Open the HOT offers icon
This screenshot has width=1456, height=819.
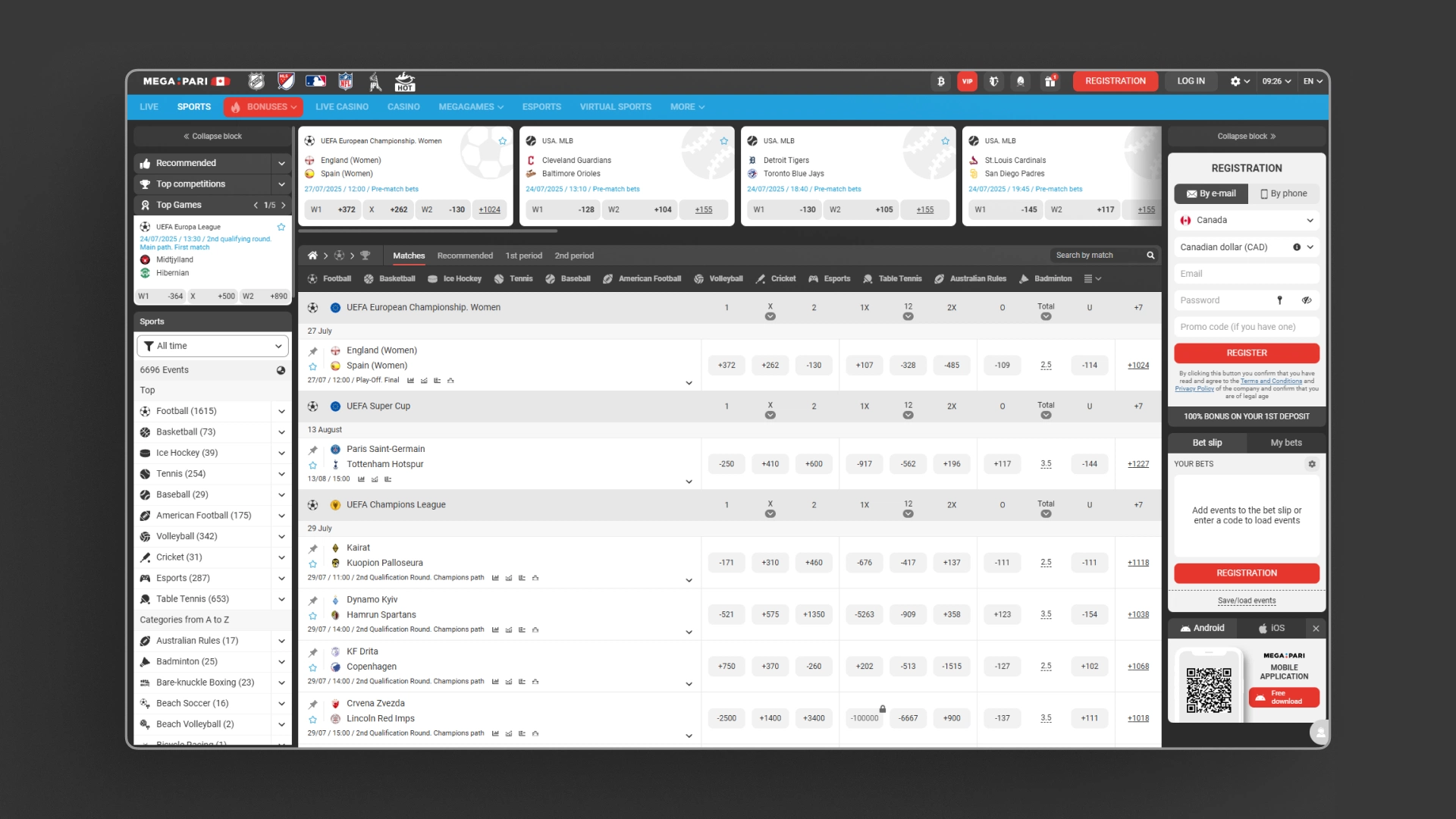click(405, 81)
